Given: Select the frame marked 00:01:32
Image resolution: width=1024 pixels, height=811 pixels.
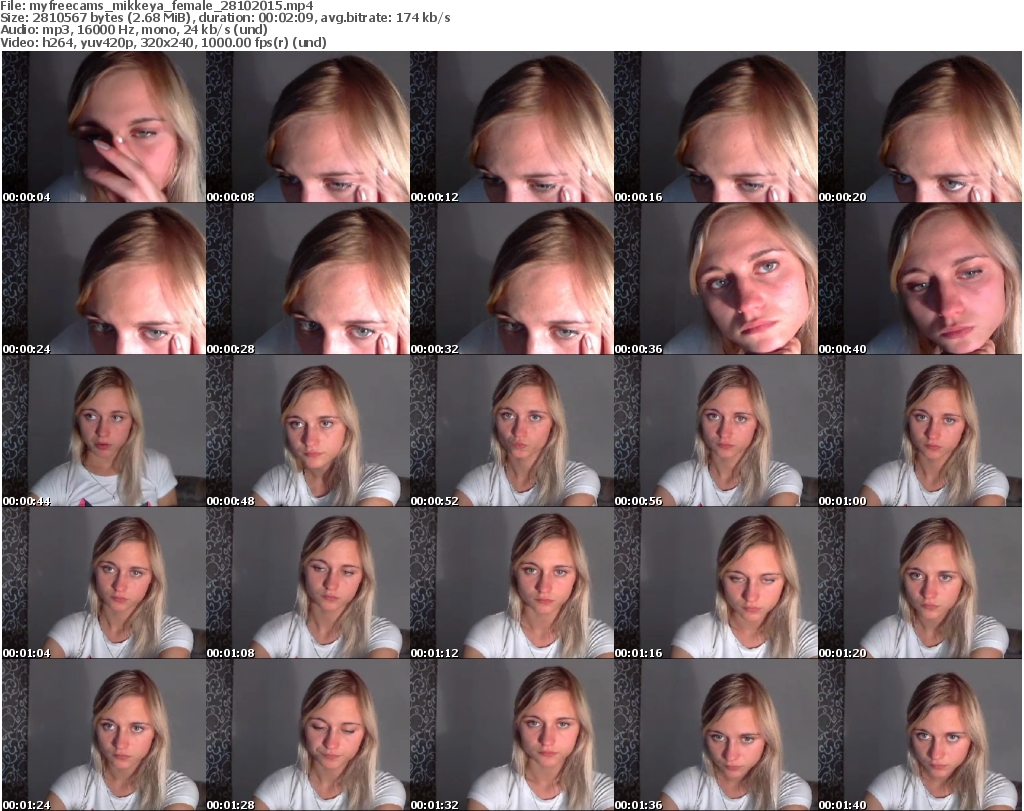Looking at the screenshot, I should pyautogui.click(x=511, y=735).
